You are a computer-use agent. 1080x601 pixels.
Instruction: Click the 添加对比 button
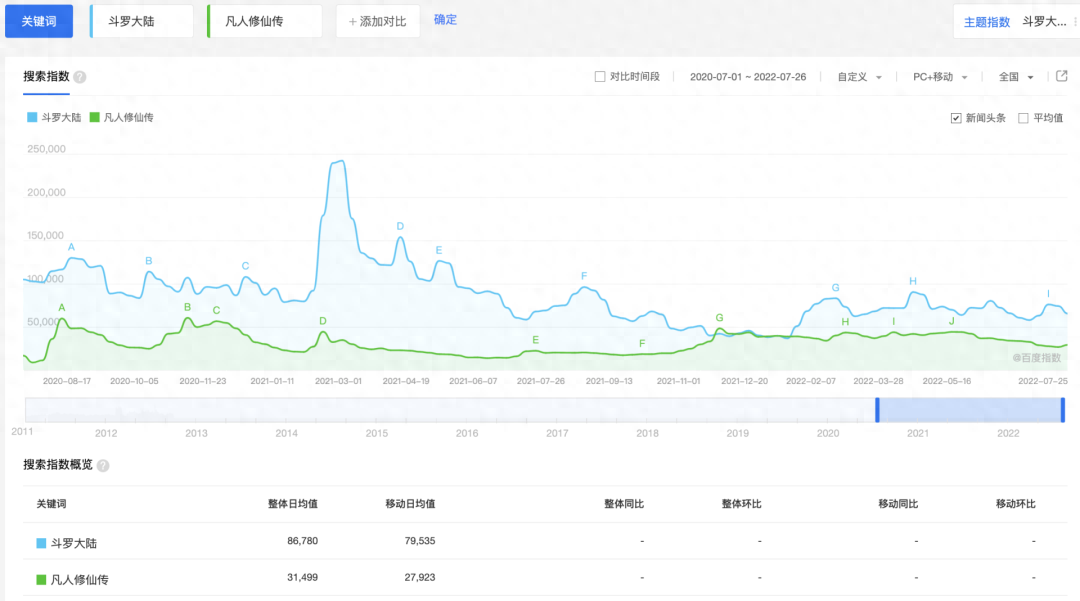click(x=377, y=21)
